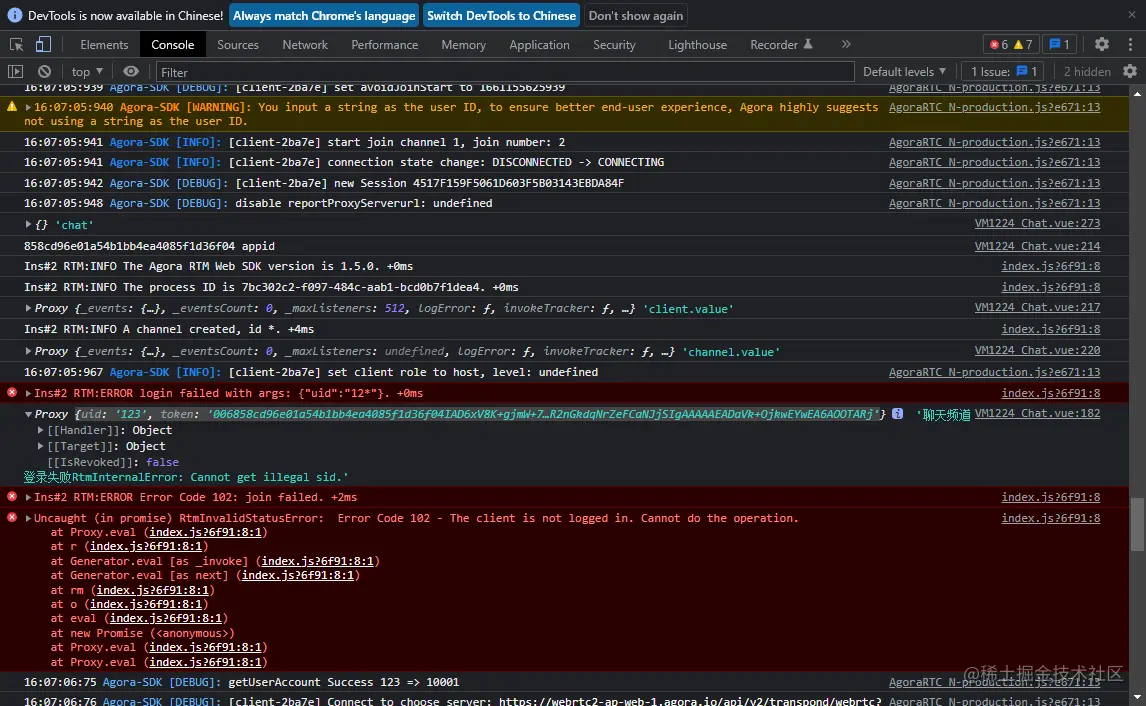Expand the client.value Proxy object

(29, 309)
